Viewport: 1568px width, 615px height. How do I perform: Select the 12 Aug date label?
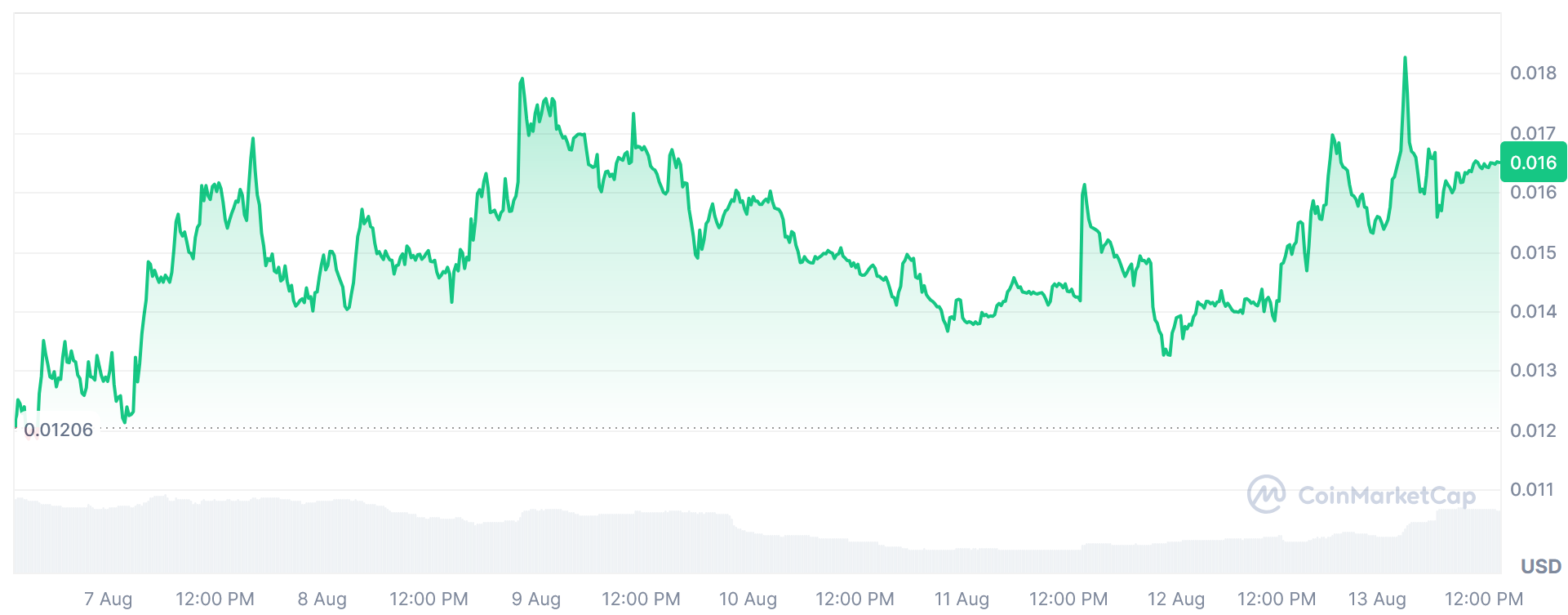(x=1175, y=599)
